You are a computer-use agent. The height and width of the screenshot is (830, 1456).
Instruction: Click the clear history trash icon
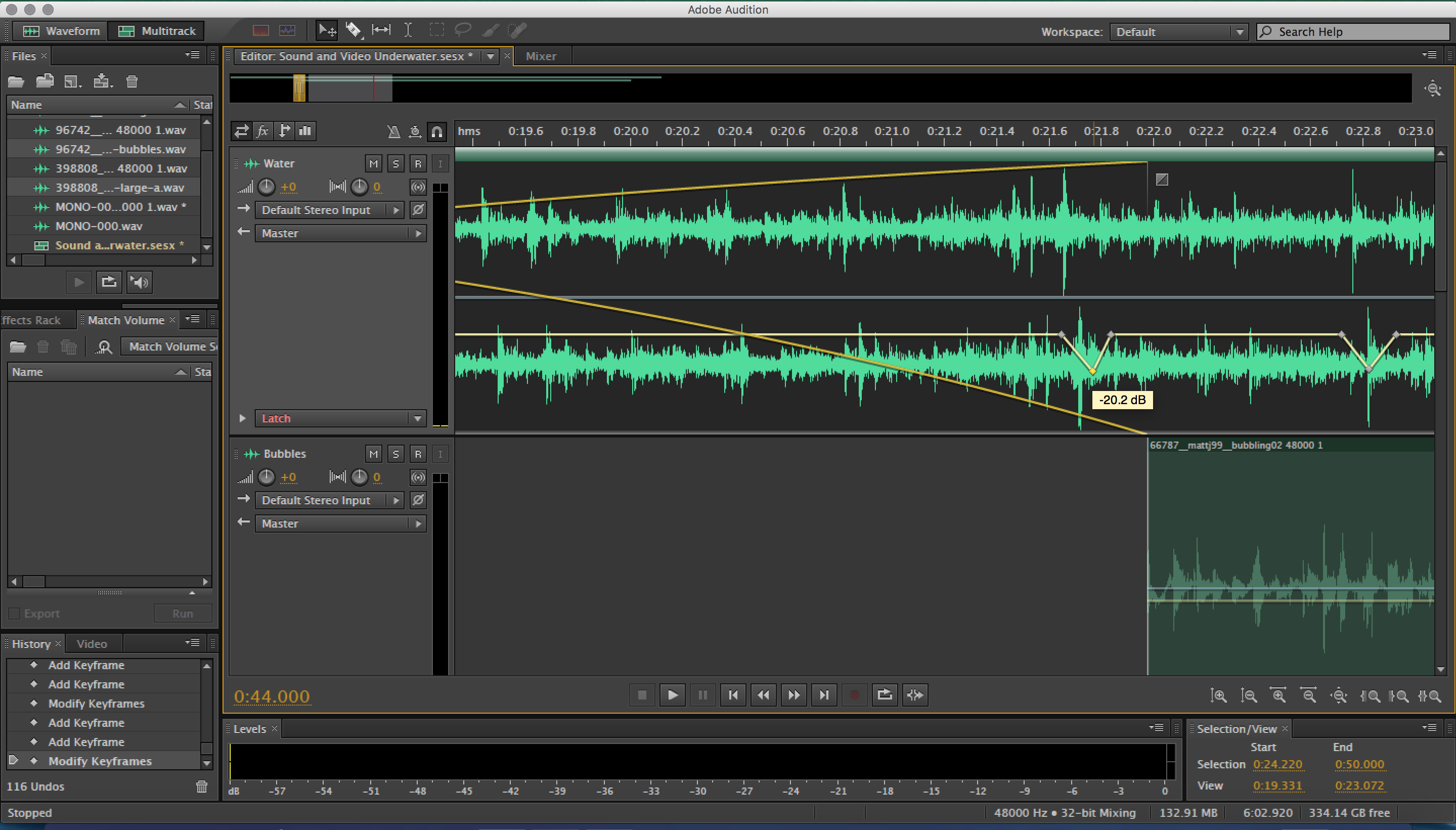(x=202, y=787)
